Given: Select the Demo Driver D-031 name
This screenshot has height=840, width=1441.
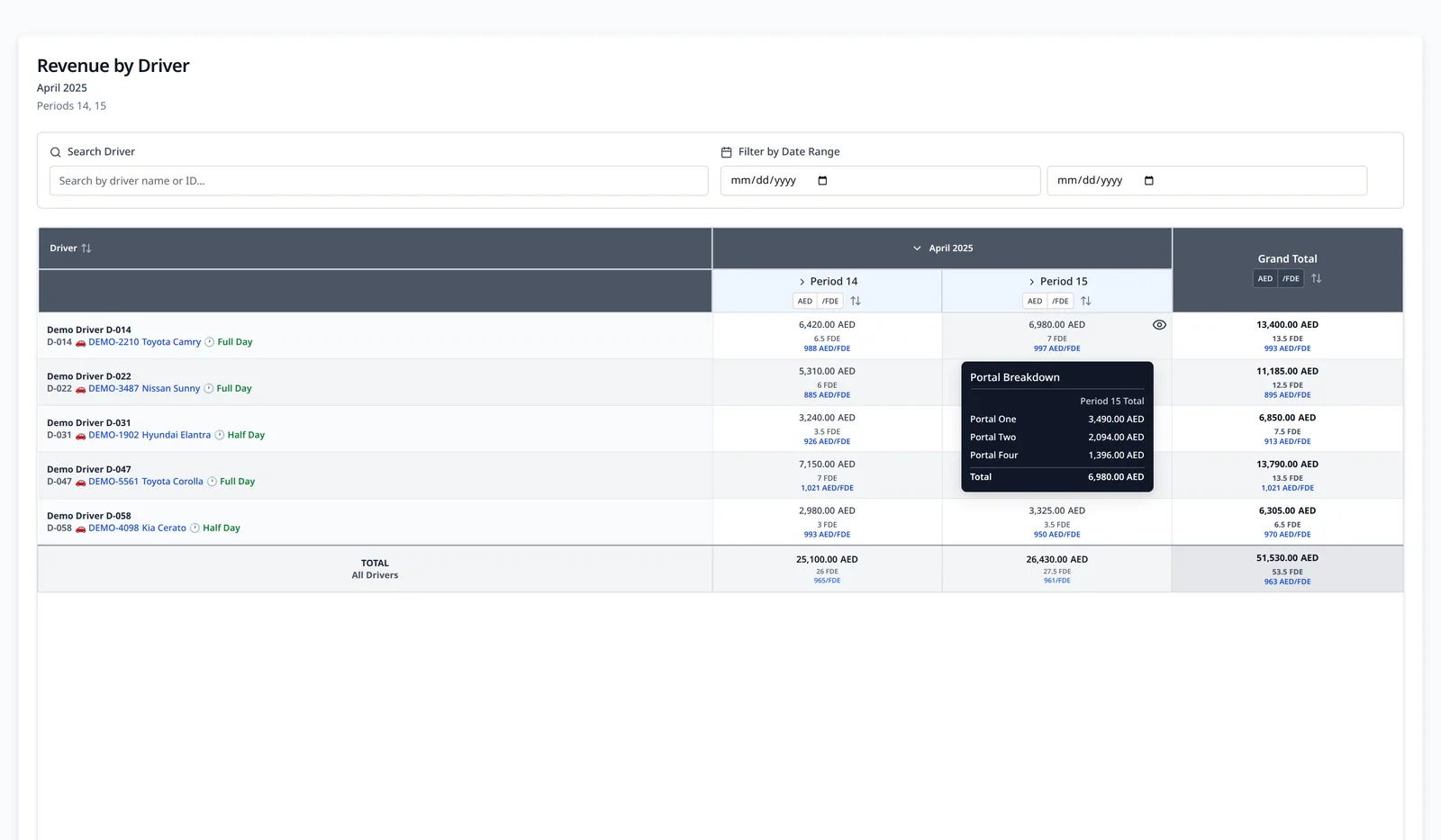Looking at the screenshot, I should [x=89, y=423].
